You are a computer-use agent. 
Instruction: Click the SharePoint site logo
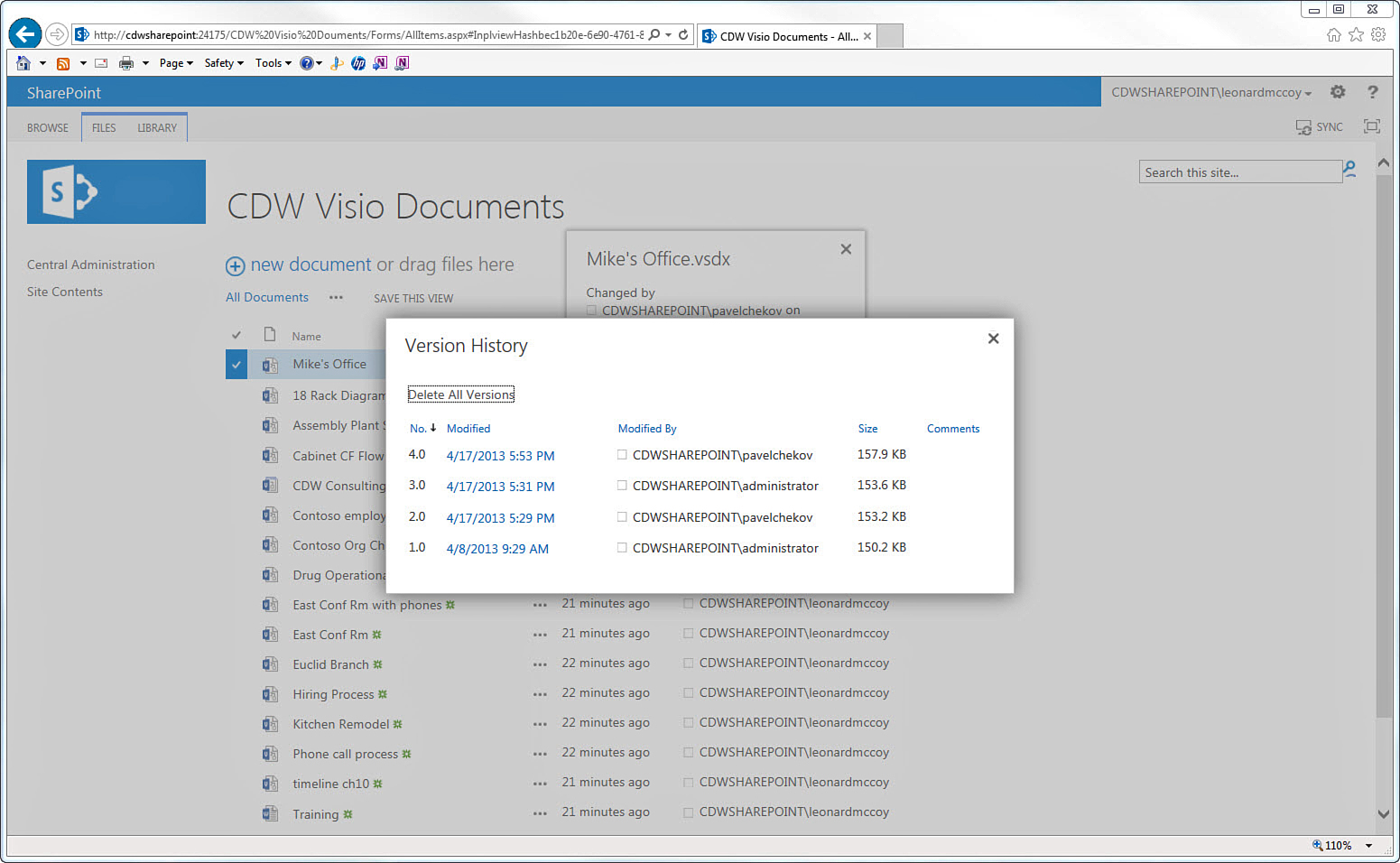[x=116, y=191]
